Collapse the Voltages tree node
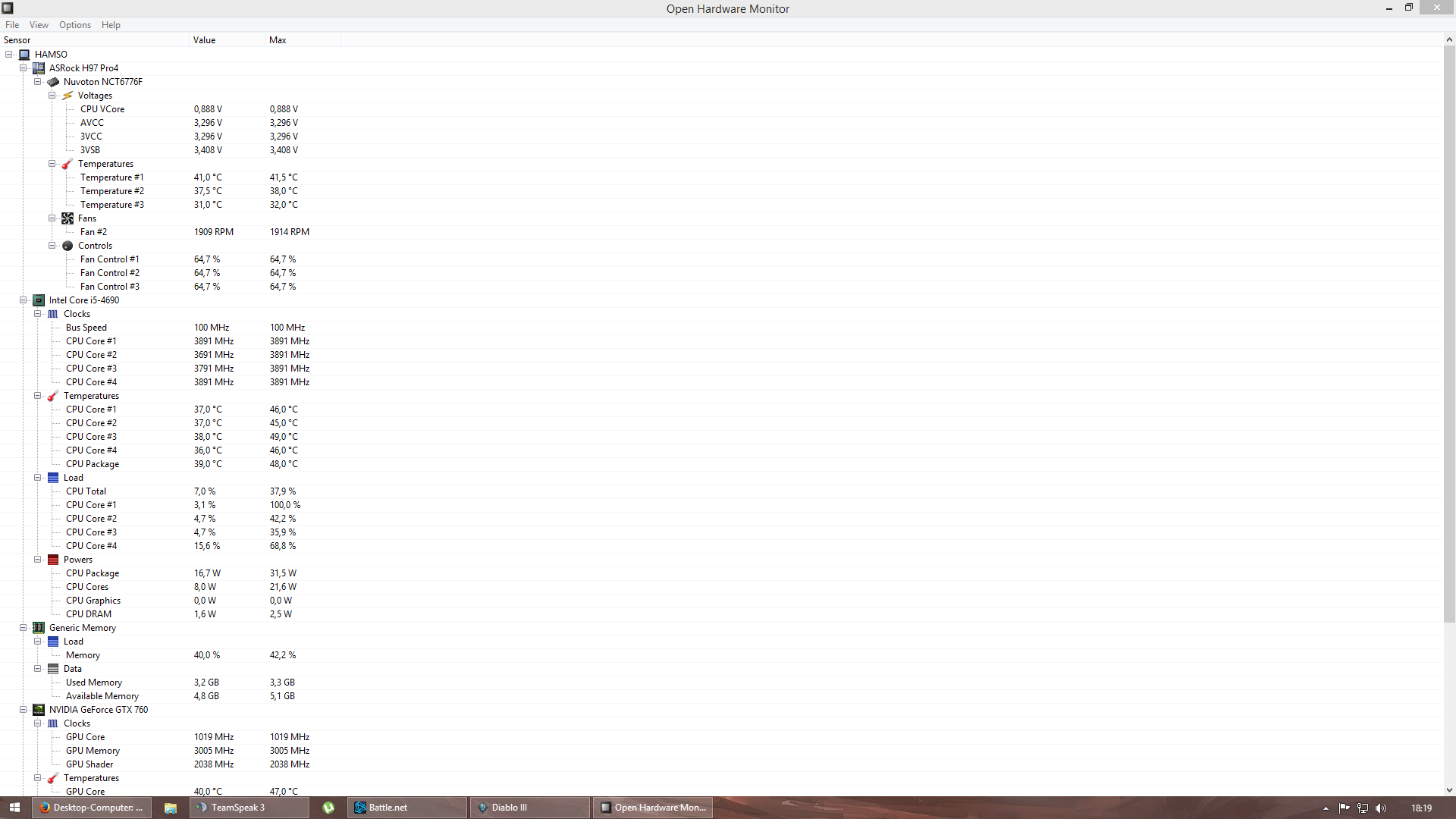The width and height of the screenshot is (1456, 819). tap(52, 96)
